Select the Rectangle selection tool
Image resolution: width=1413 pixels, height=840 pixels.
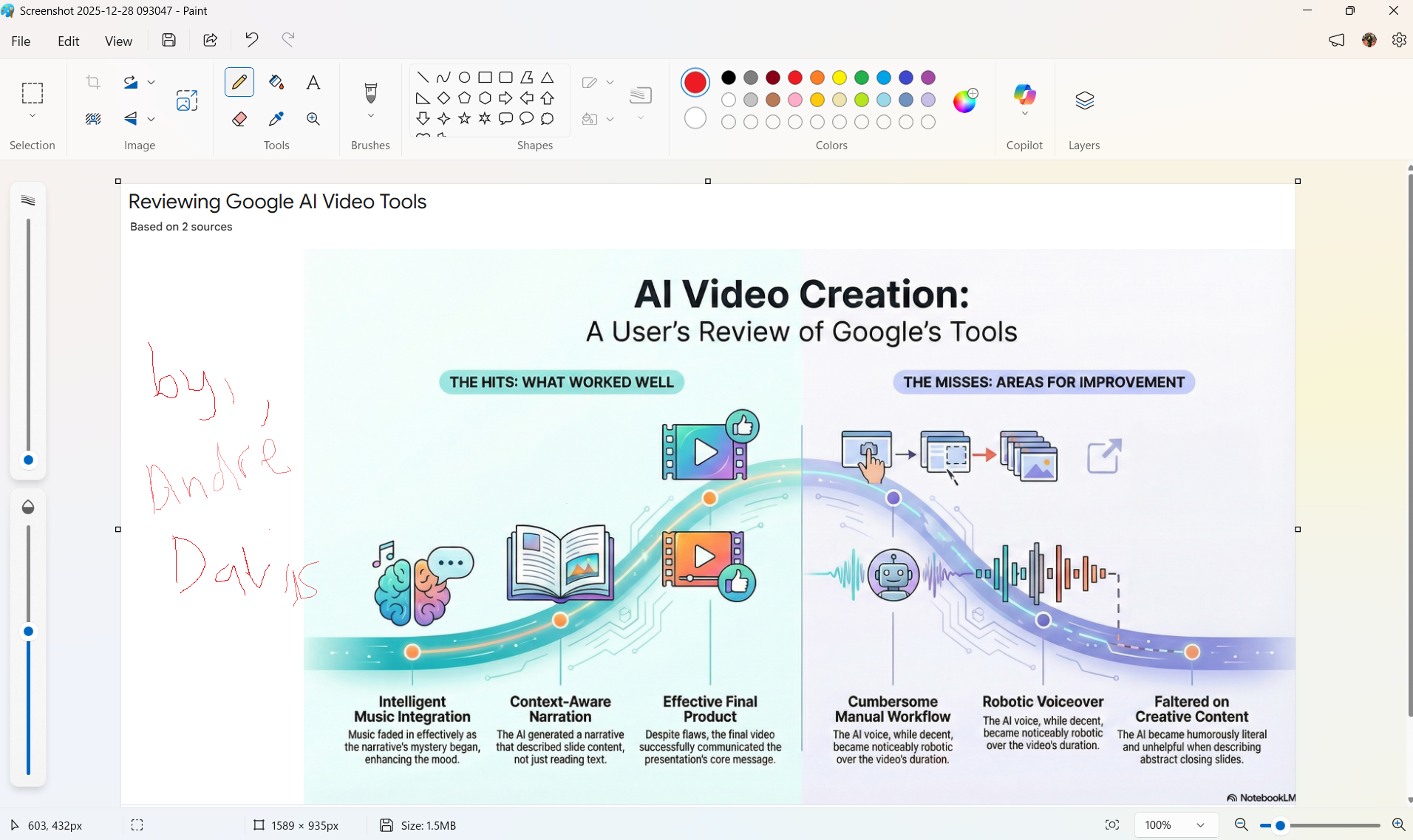[x=33, y=93]
